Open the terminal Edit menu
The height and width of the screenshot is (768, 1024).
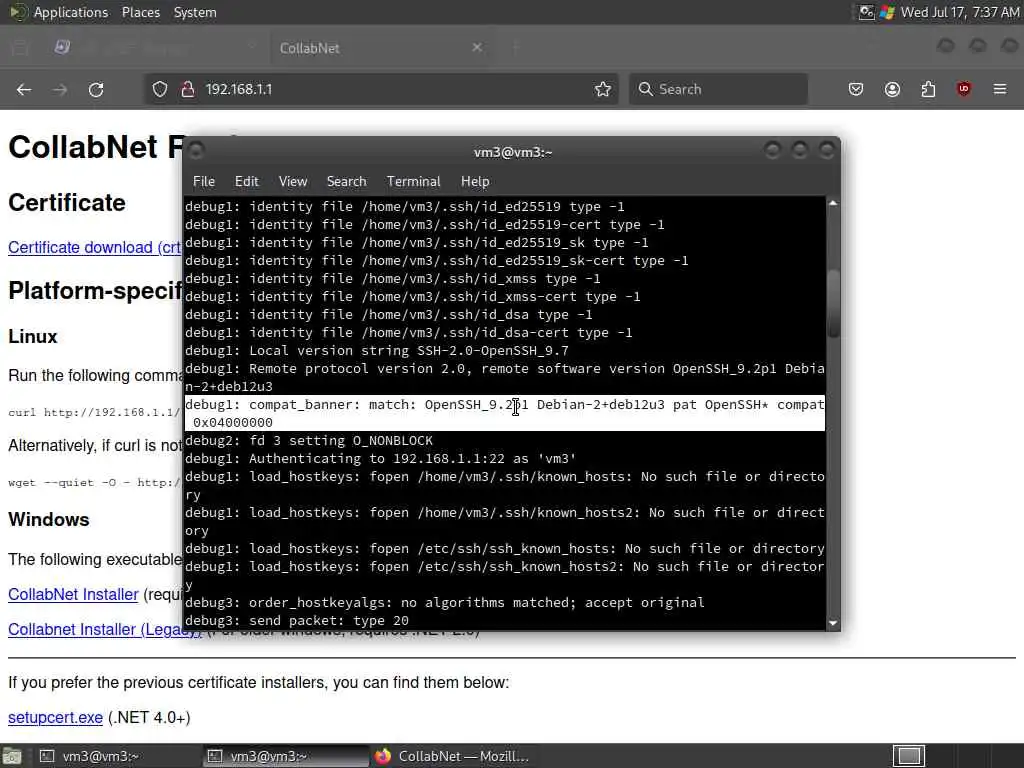click(247, 182)
